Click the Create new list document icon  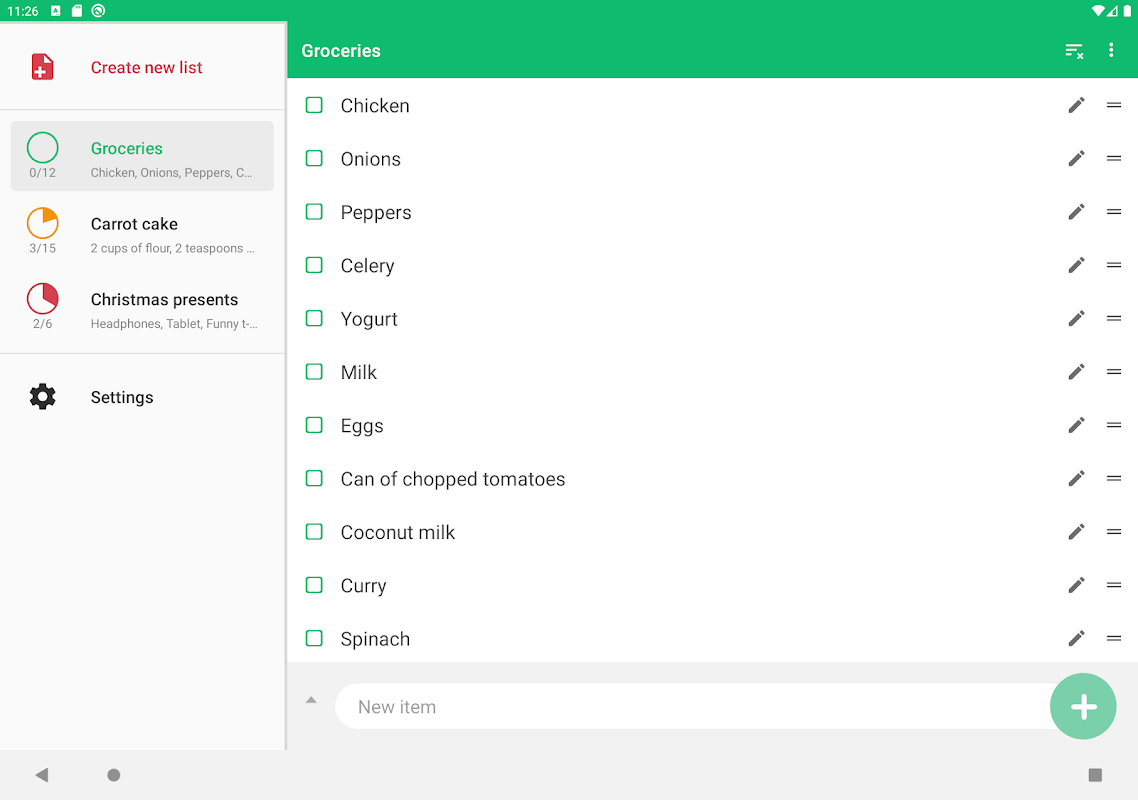tap(42, 67)
